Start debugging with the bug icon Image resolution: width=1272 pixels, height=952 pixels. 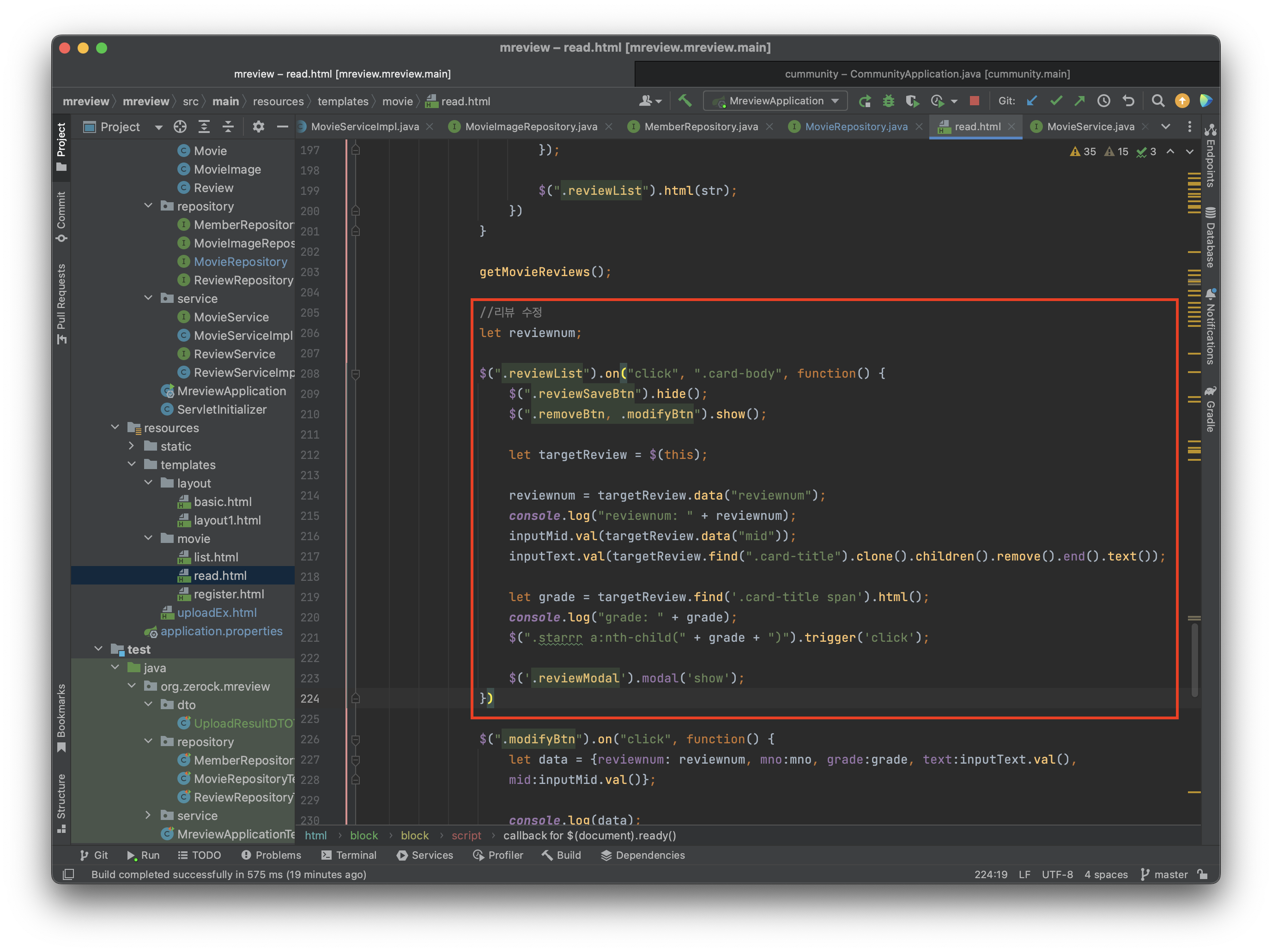(x=889, y=101)
